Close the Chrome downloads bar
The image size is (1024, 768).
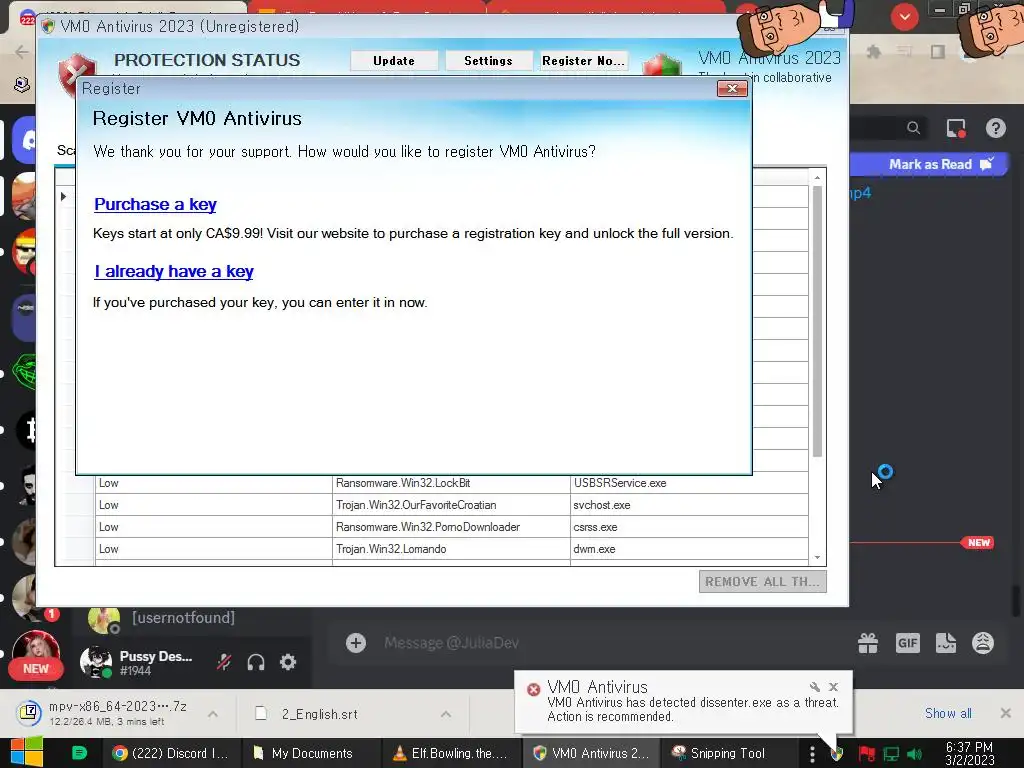pyautogui.click(x=1006, y=713)
